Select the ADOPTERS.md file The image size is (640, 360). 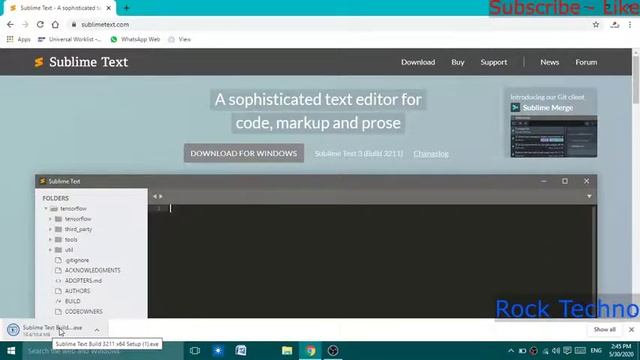coord(83,280)
